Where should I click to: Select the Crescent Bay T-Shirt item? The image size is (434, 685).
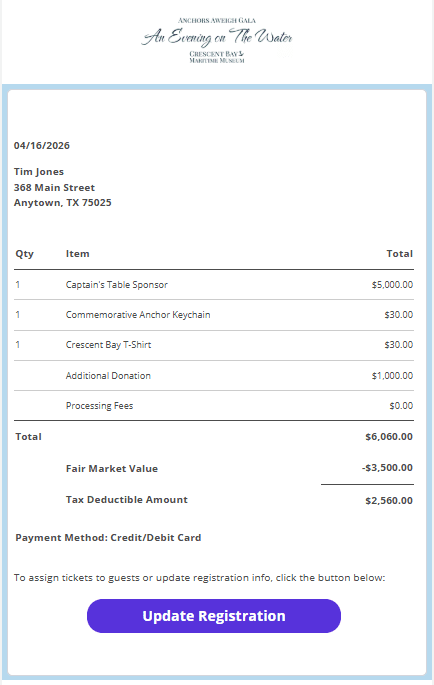coord(108,345)
